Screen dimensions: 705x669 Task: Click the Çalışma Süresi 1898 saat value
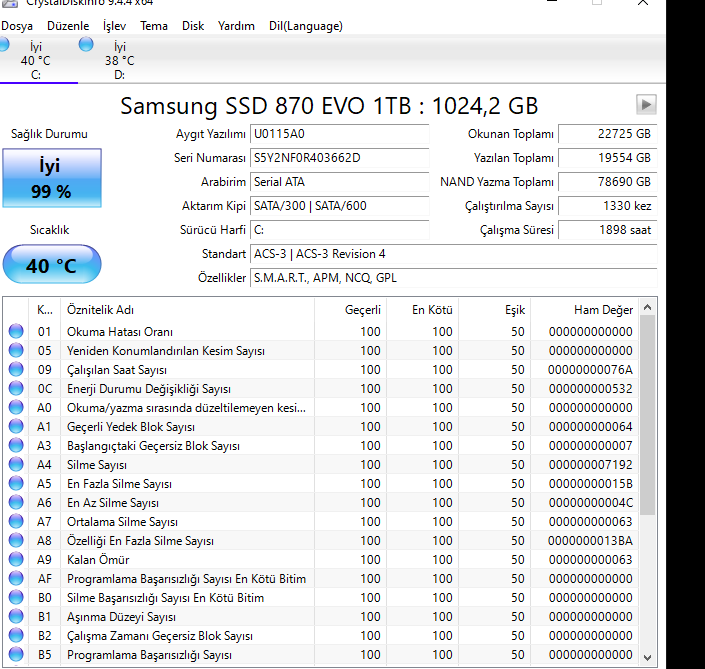[x=607, y=230]
